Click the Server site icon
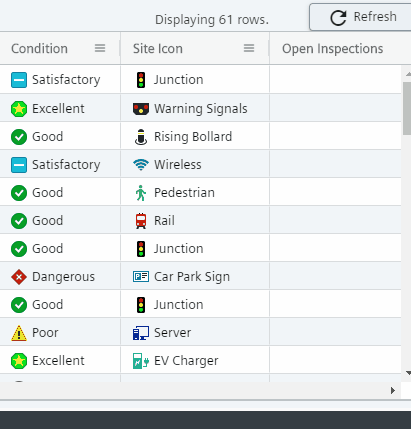 click(x=141, y=333)
